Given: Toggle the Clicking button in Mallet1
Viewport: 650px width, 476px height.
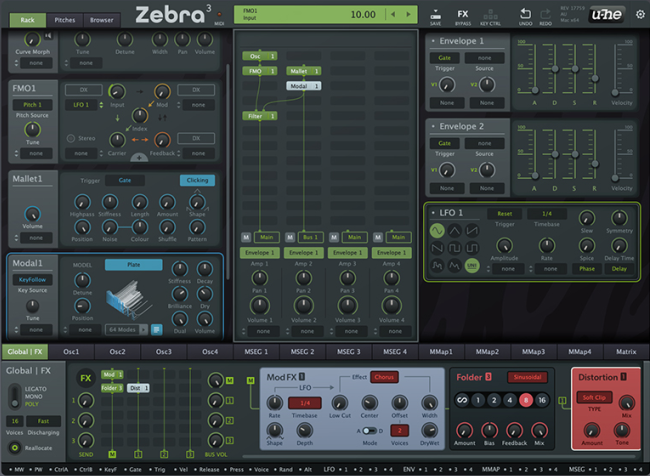Looking at the screenshot, I should 197,180.
